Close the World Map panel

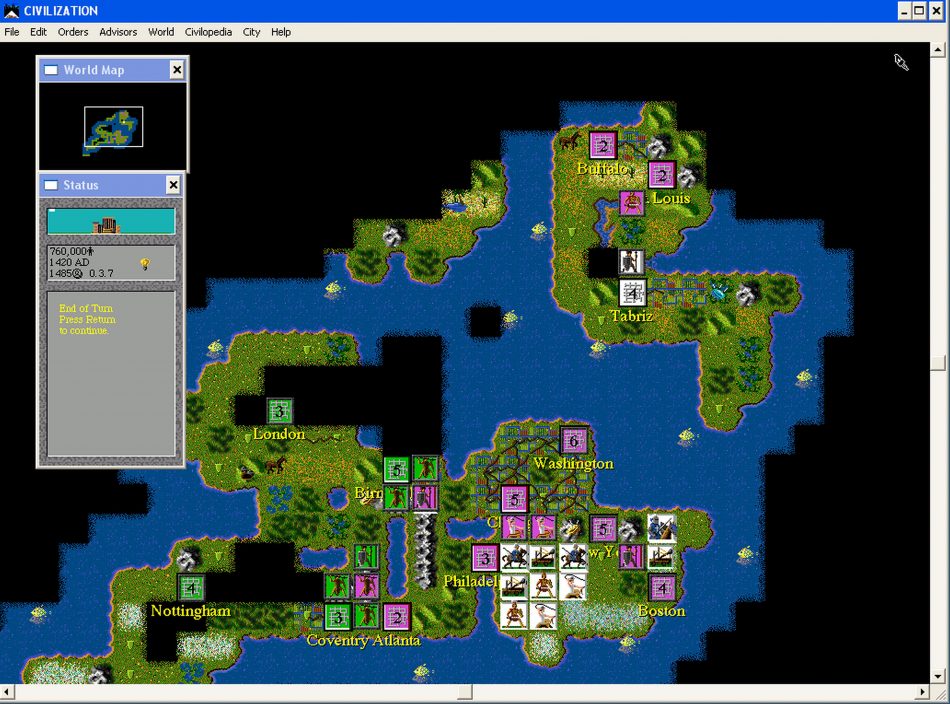177,70
